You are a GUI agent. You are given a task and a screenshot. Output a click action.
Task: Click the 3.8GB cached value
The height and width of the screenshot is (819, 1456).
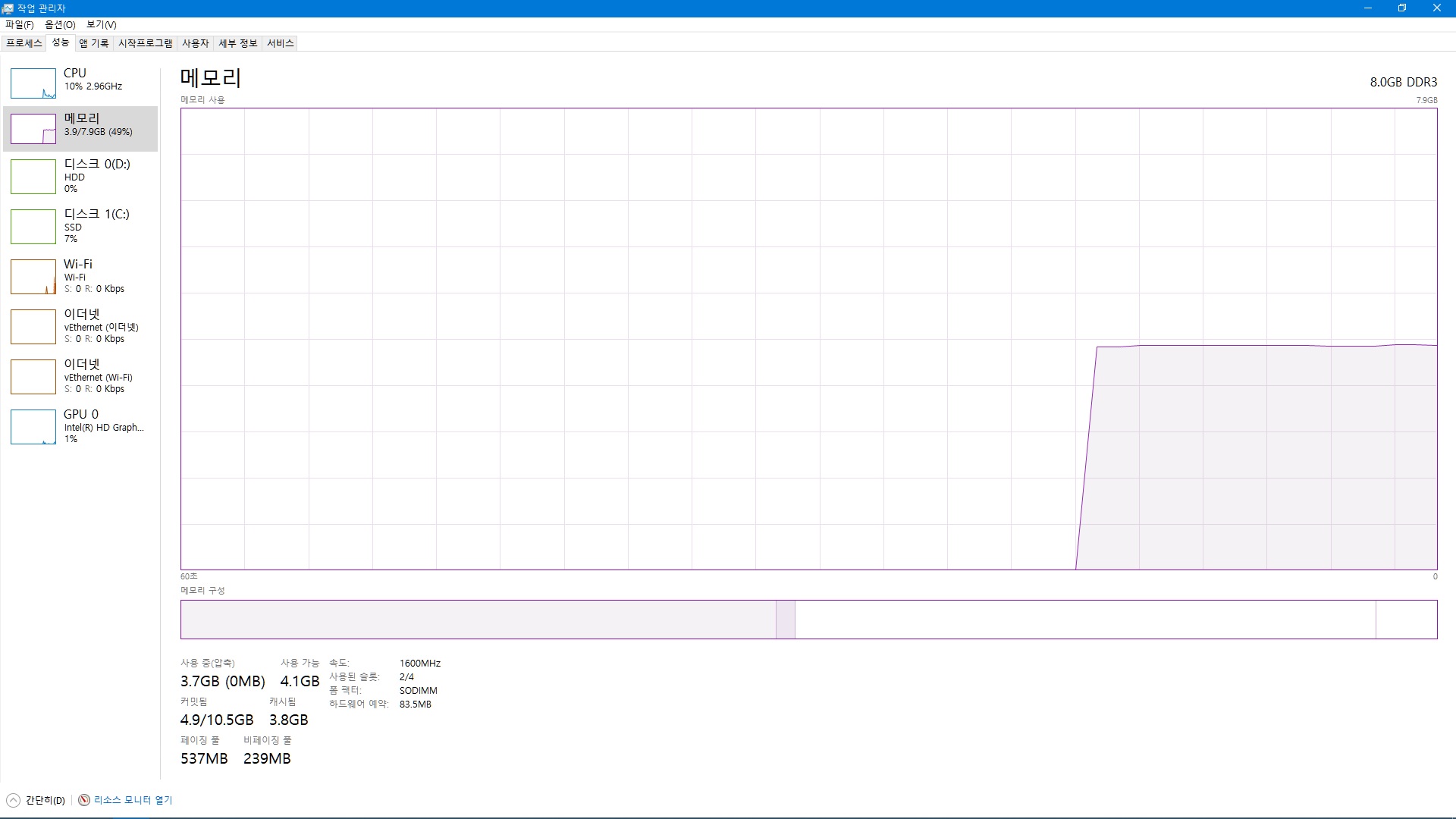[x=289, y=720]
